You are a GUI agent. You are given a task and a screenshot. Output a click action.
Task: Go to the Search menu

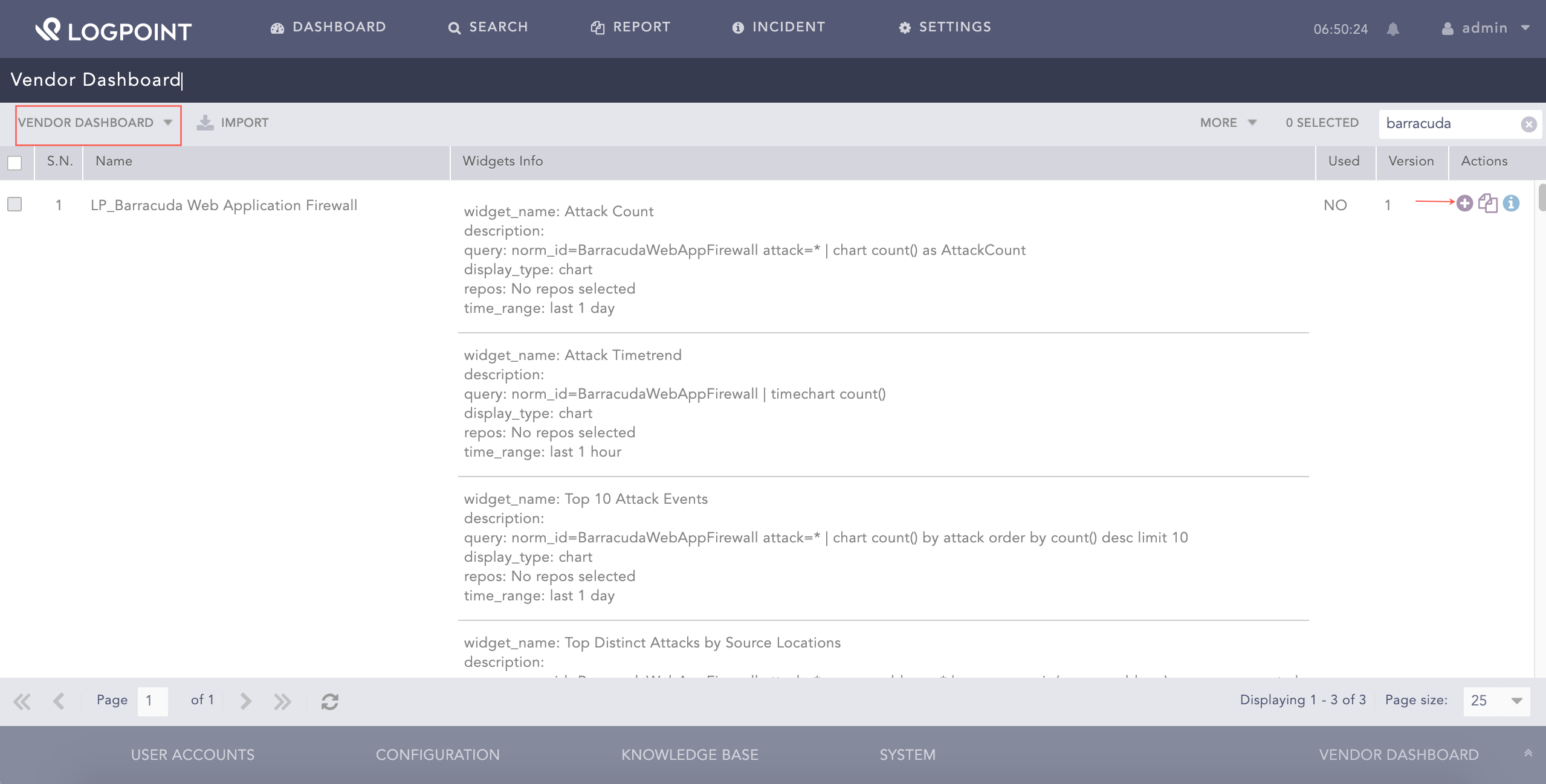point(488,27)
